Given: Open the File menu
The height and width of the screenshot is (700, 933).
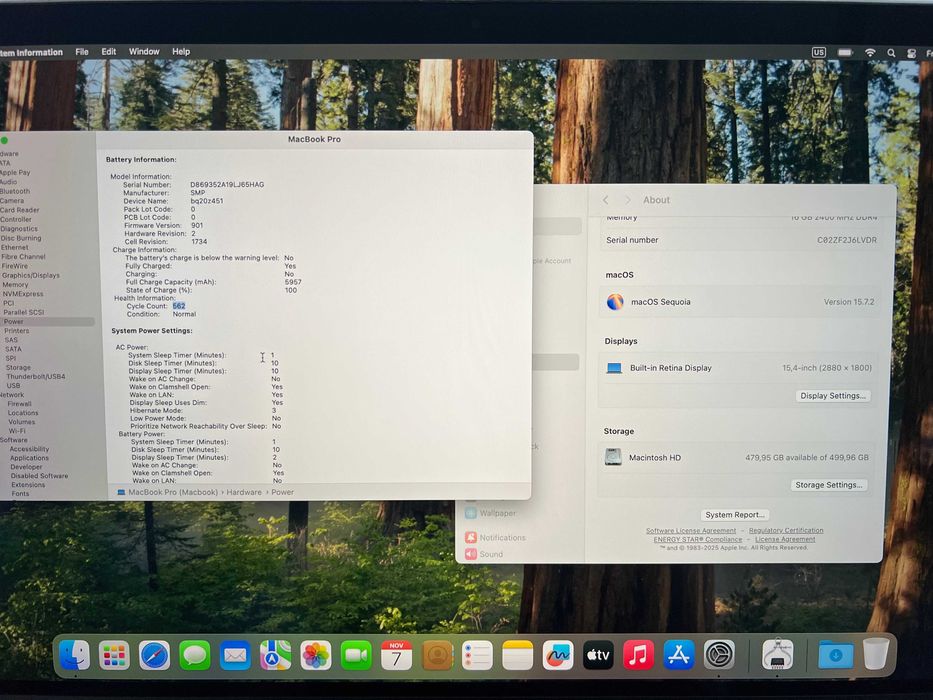Looking at the screenshot, I should (82, 52).
